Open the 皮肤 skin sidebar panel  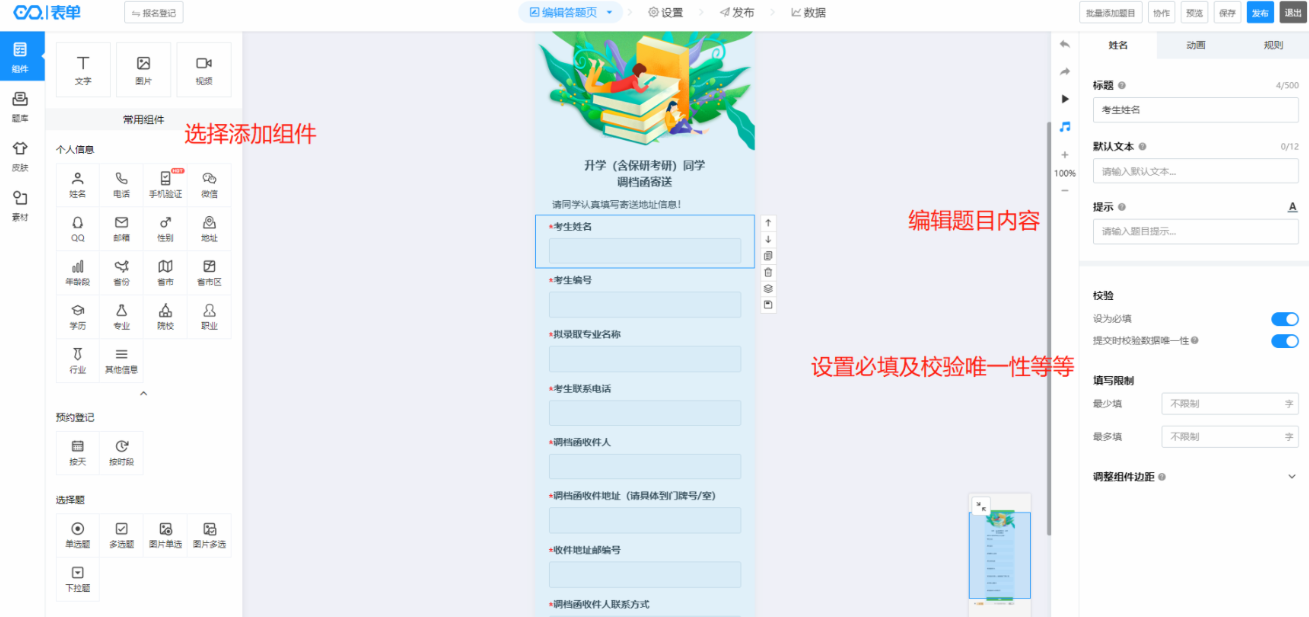[x=20, y=155]
